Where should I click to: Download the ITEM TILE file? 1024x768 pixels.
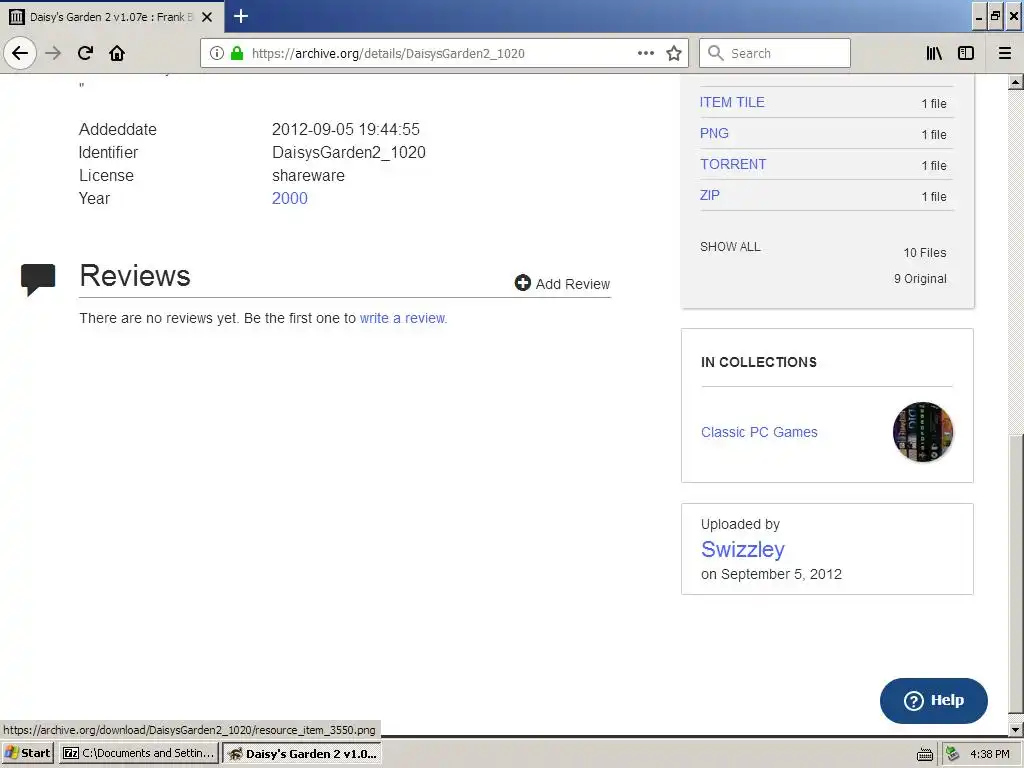pos(732,103)
